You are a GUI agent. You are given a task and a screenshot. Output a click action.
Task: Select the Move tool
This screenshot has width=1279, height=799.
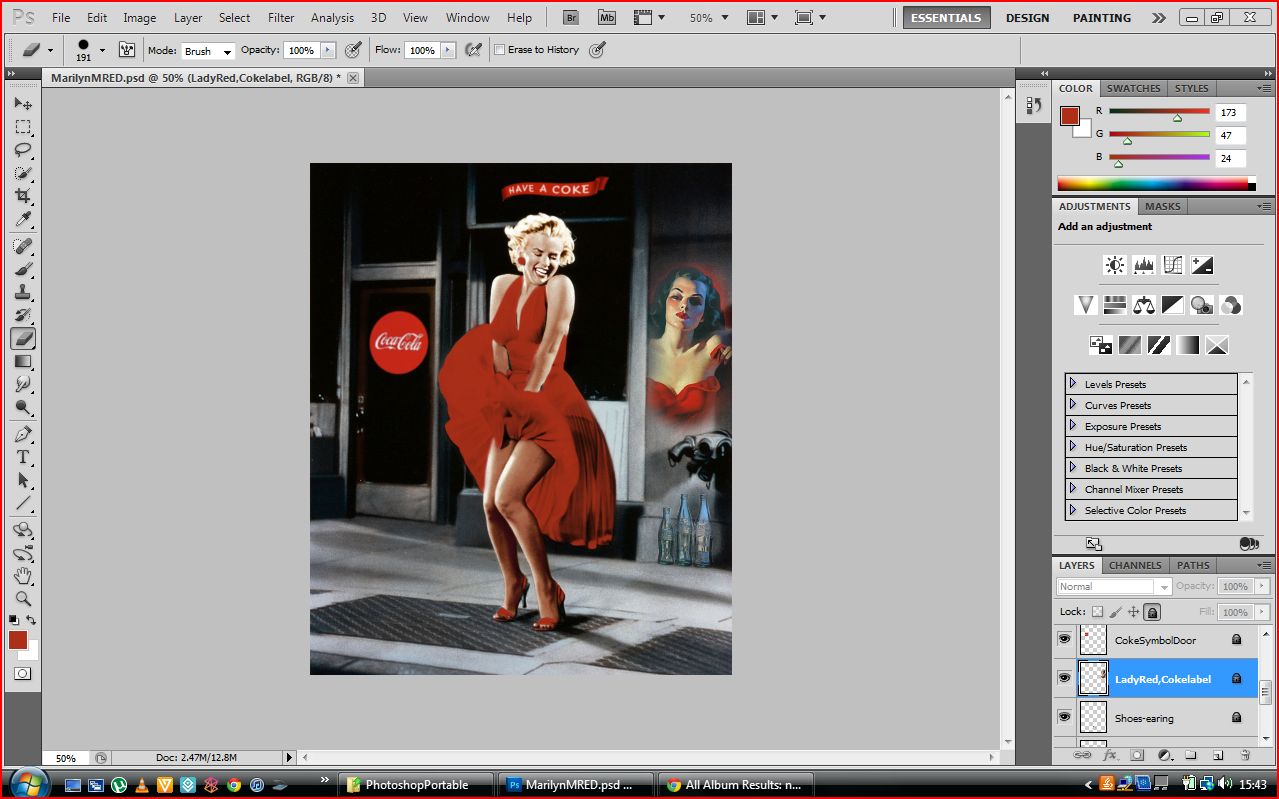(x=23, y=104)
